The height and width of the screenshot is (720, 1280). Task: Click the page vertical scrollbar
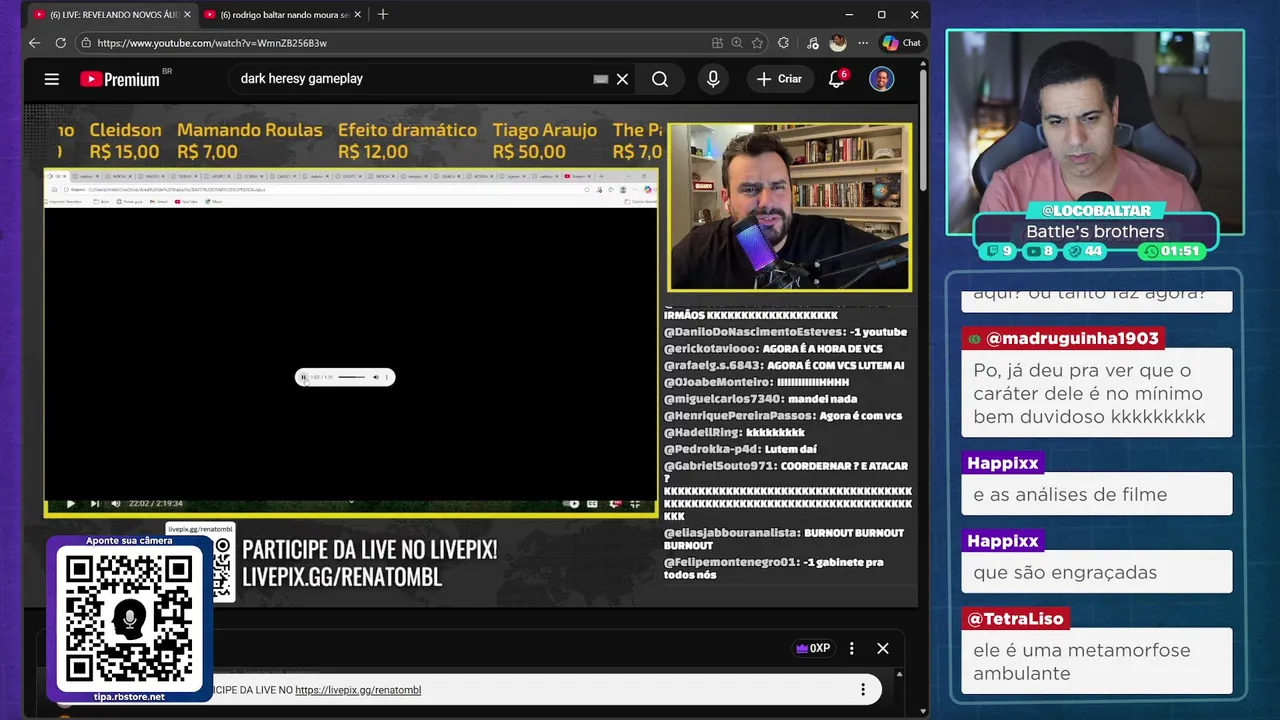pos(923,130)
